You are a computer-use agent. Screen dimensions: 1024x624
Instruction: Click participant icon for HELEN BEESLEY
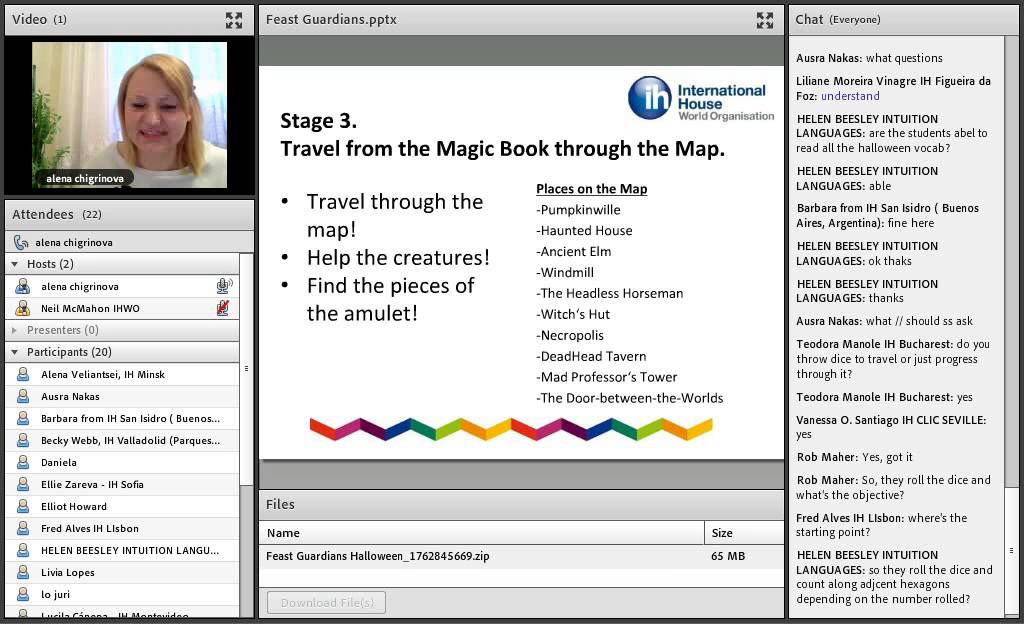(x=23, y=550)
